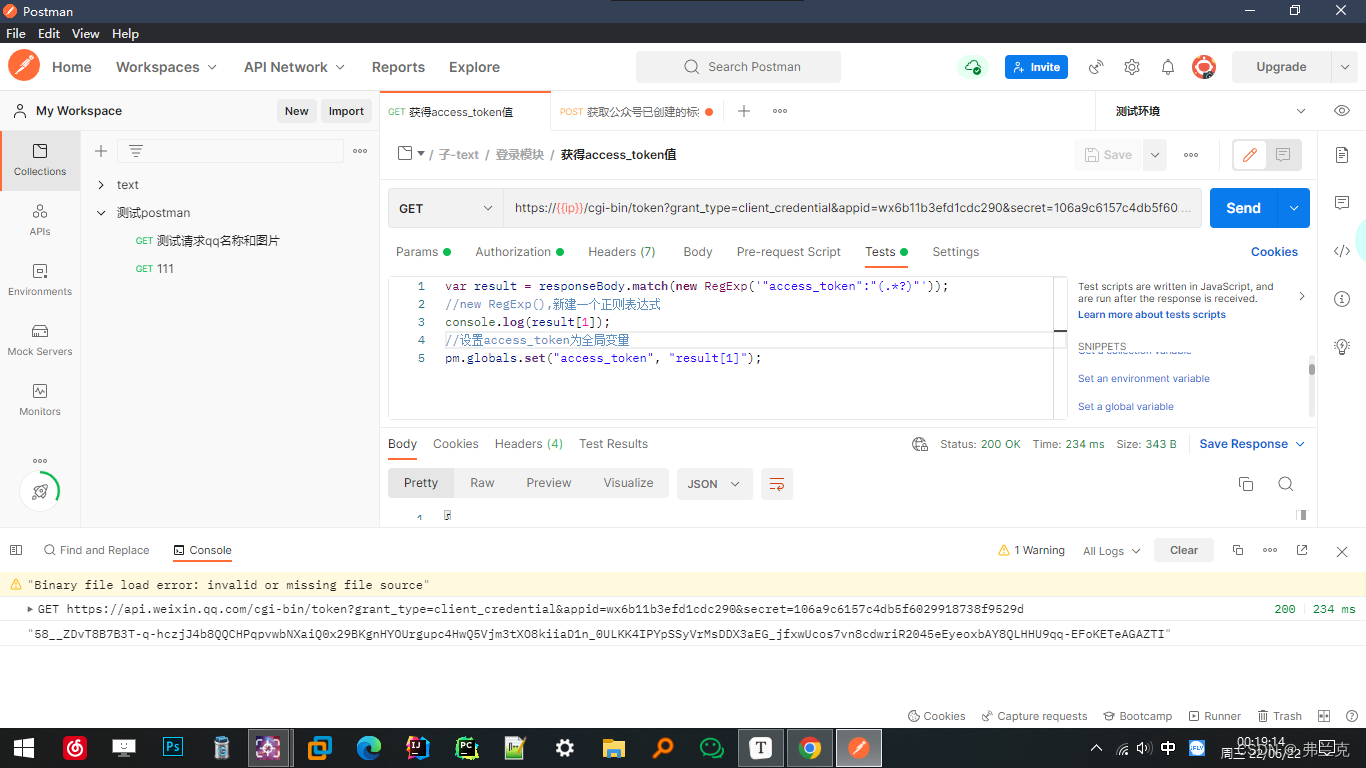
Task: Open the Environments sidebar section
Action: 40,280
